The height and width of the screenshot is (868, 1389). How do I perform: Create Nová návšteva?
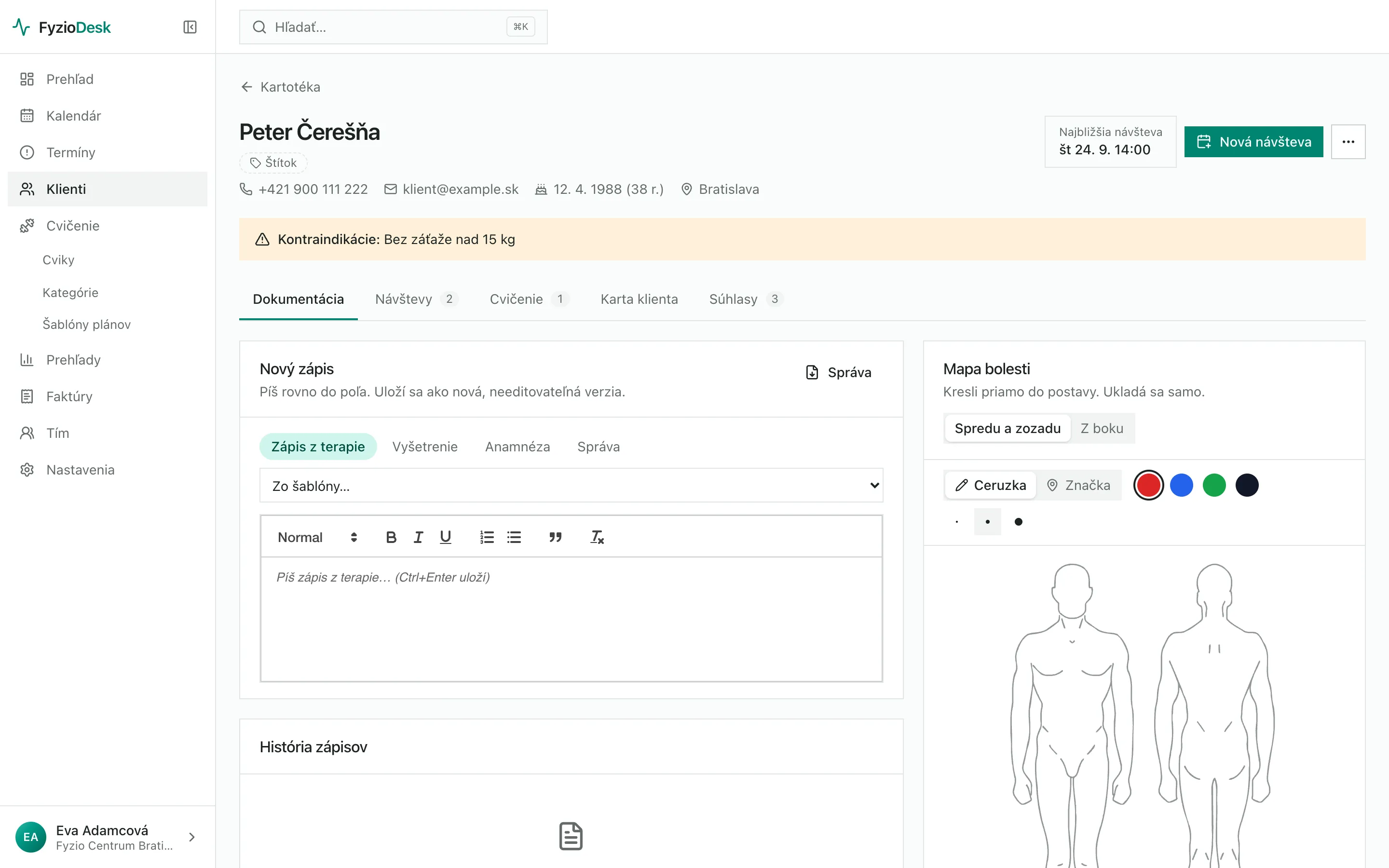pos(1253,142)
